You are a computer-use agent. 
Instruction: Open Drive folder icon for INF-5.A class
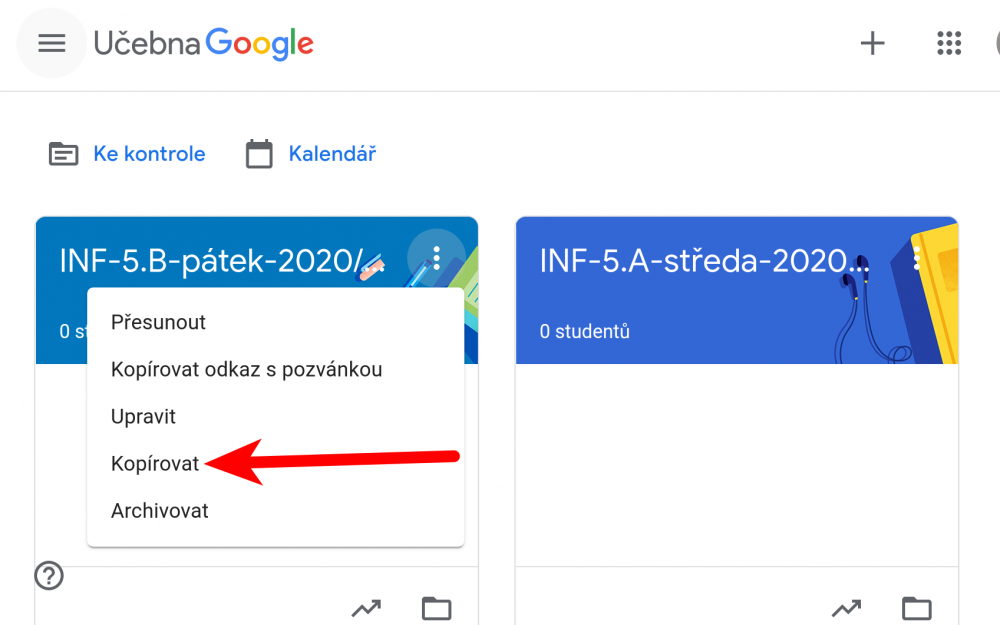point(917,608)
